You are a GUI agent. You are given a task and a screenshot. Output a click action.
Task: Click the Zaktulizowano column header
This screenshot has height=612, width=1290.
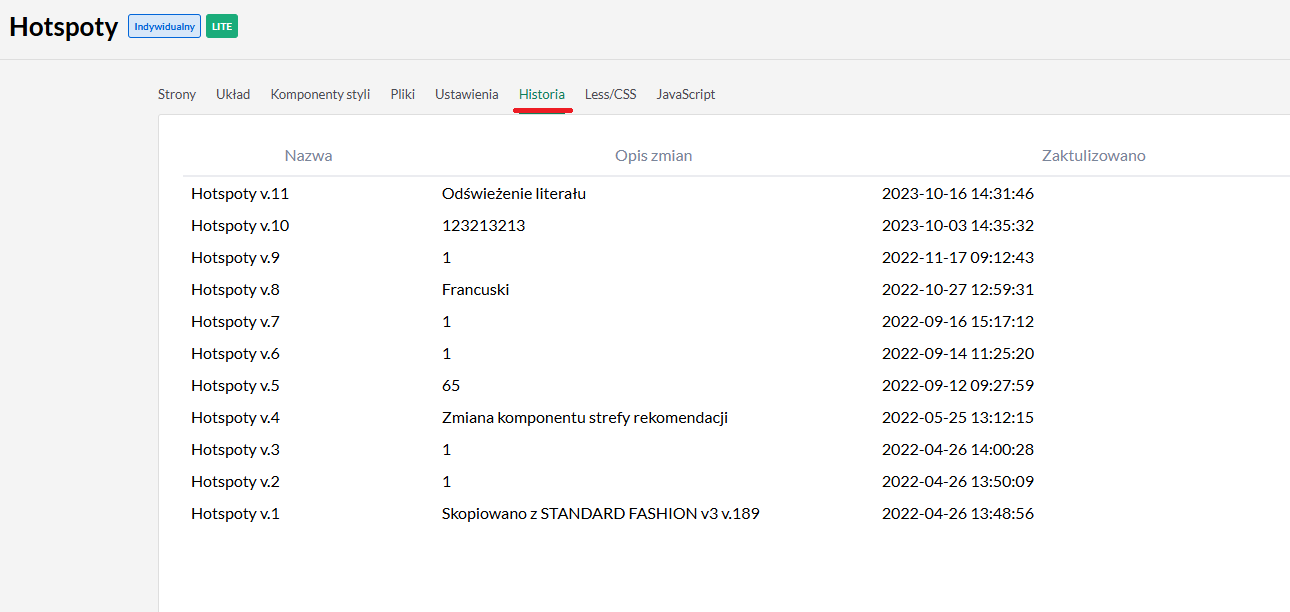[x=1094, y=156]
